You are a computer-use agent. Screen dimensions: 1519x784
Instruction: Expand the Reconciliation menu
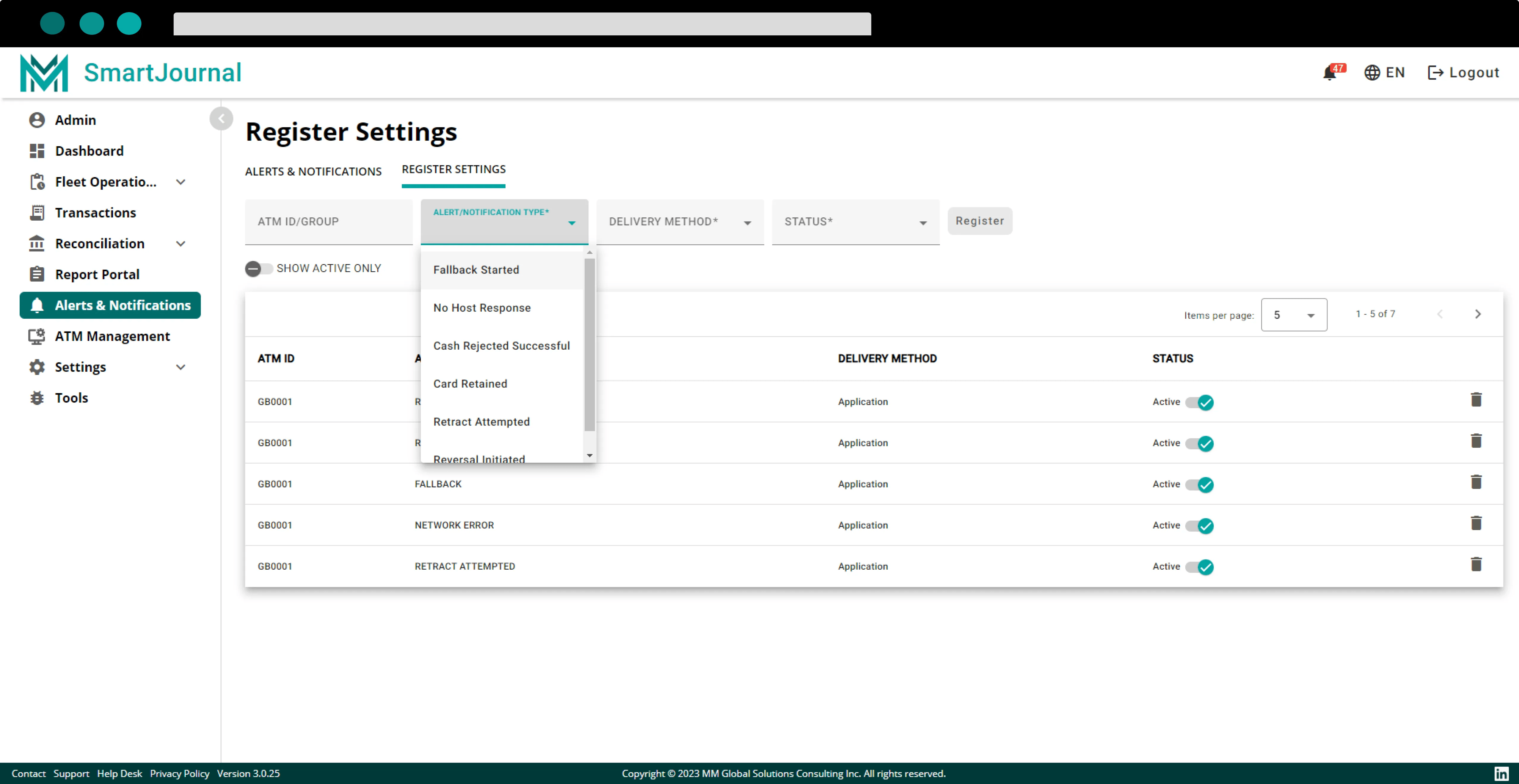pos(181,243)
